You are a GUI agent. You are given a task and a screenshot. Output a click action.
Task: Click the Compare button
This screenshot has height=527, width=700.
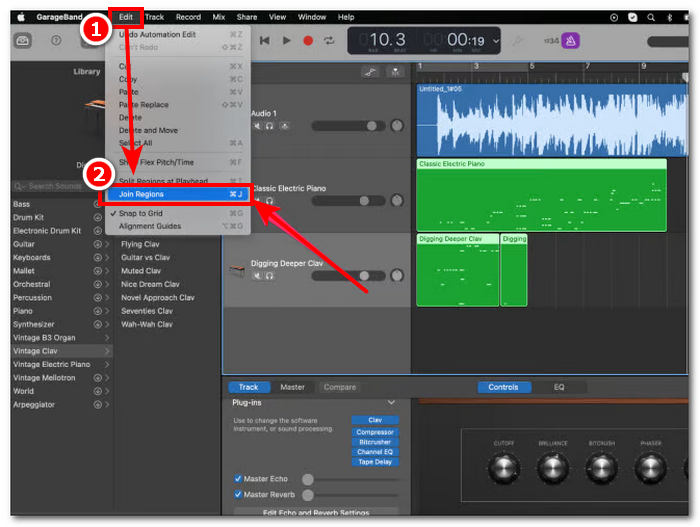point(340,387)
